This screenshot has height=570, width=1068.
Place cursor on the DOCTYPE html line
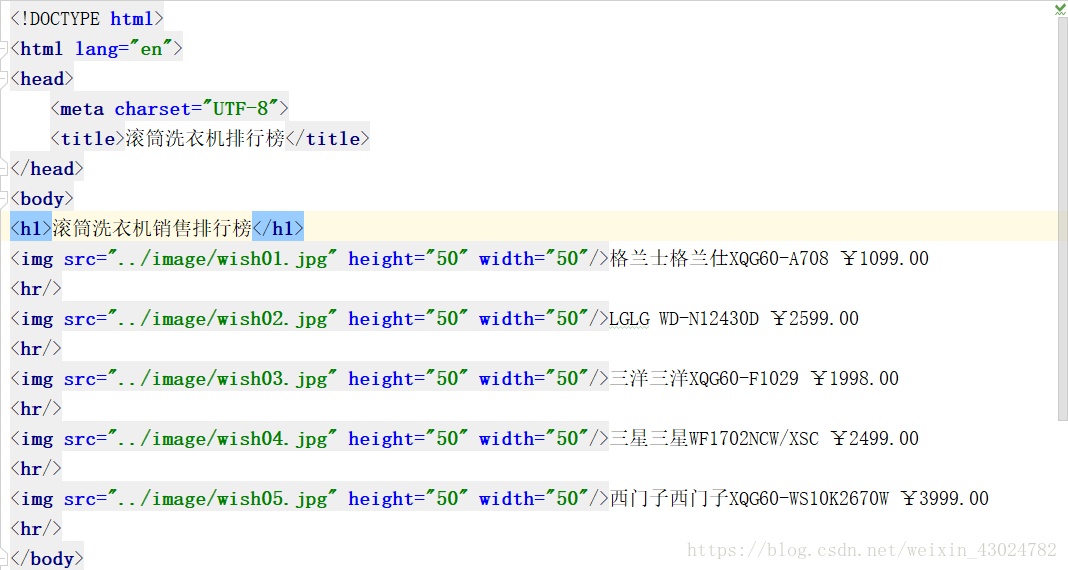click(x=87, y=19)
